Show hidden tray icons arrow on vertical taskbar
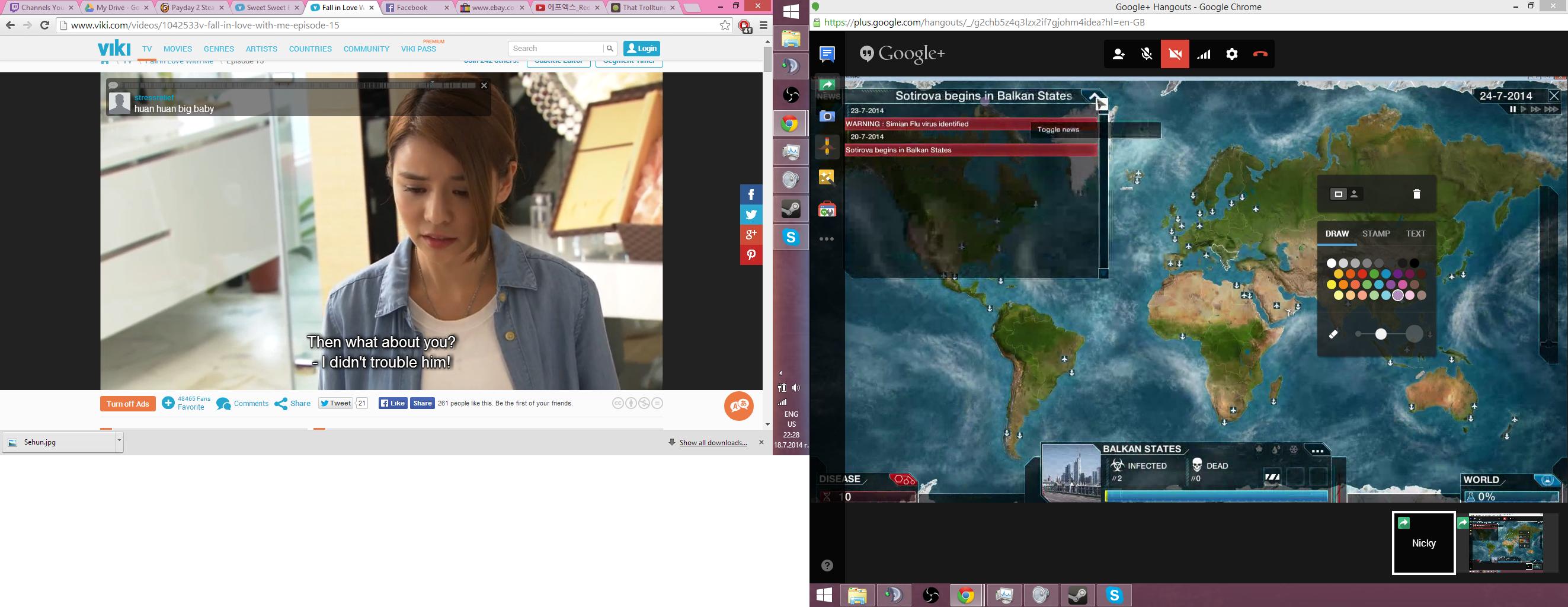 pyautogui.click(x=781, y=373)
